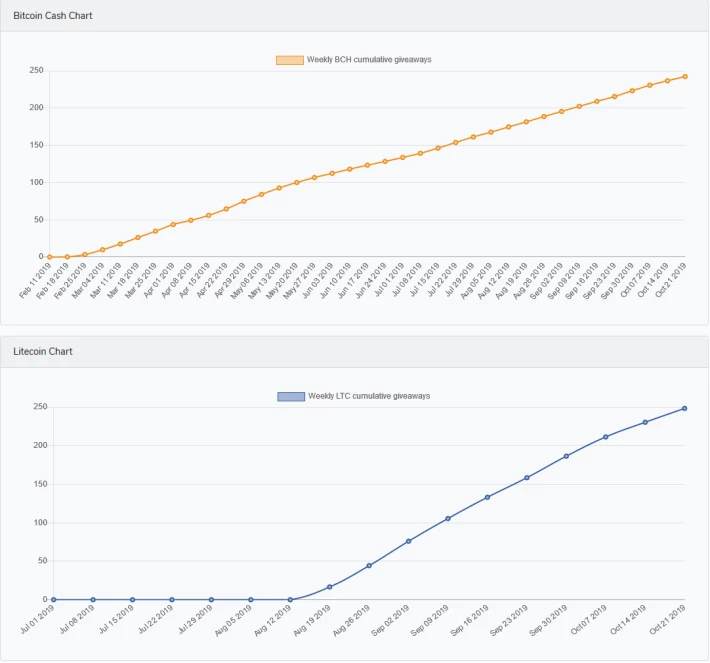Select the LTC data point for Oct 14 2019

[645, 422]
